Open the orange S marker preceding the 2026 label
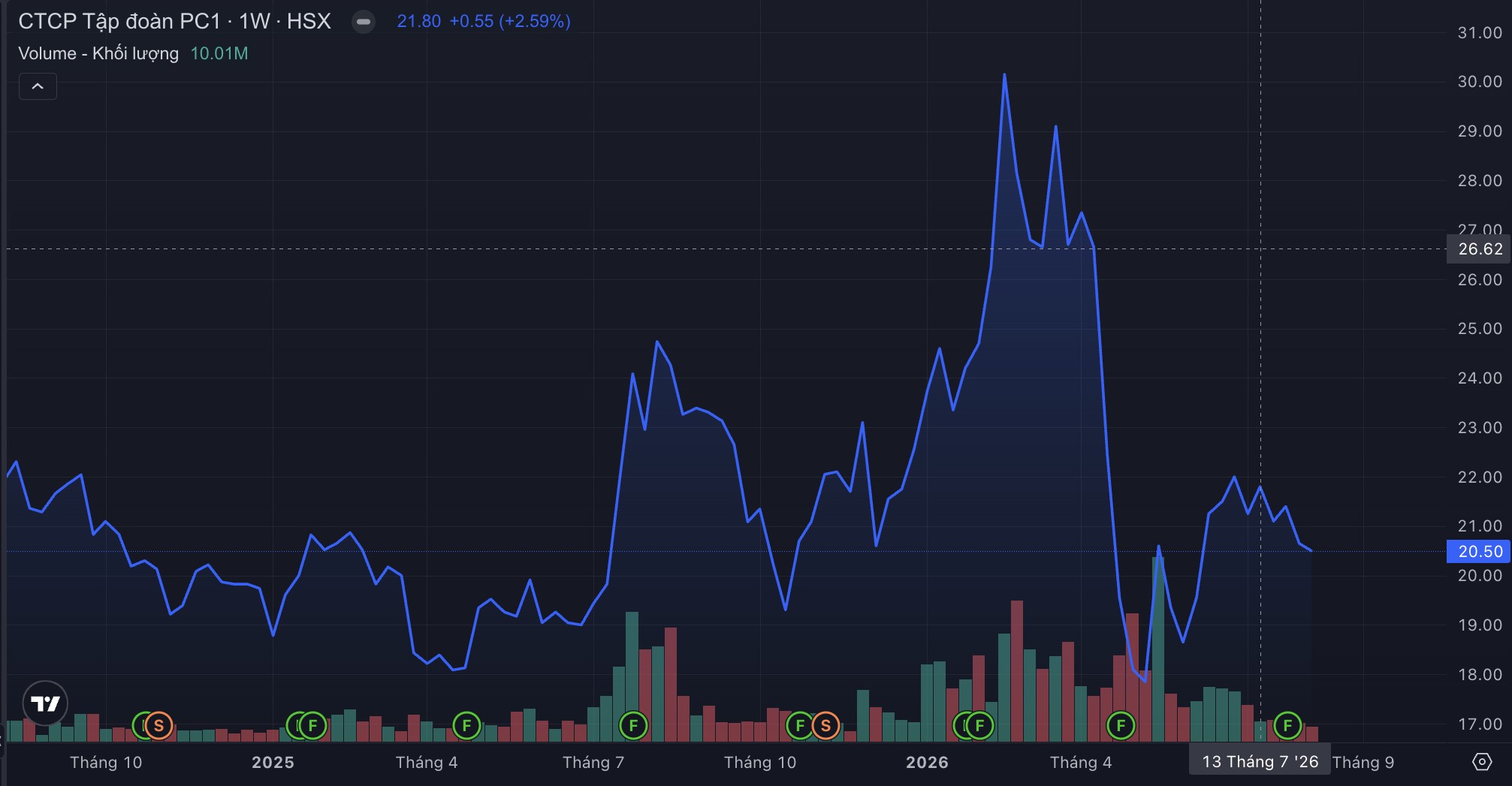This screenshot has width=1512, height=786. pos(825,726)
